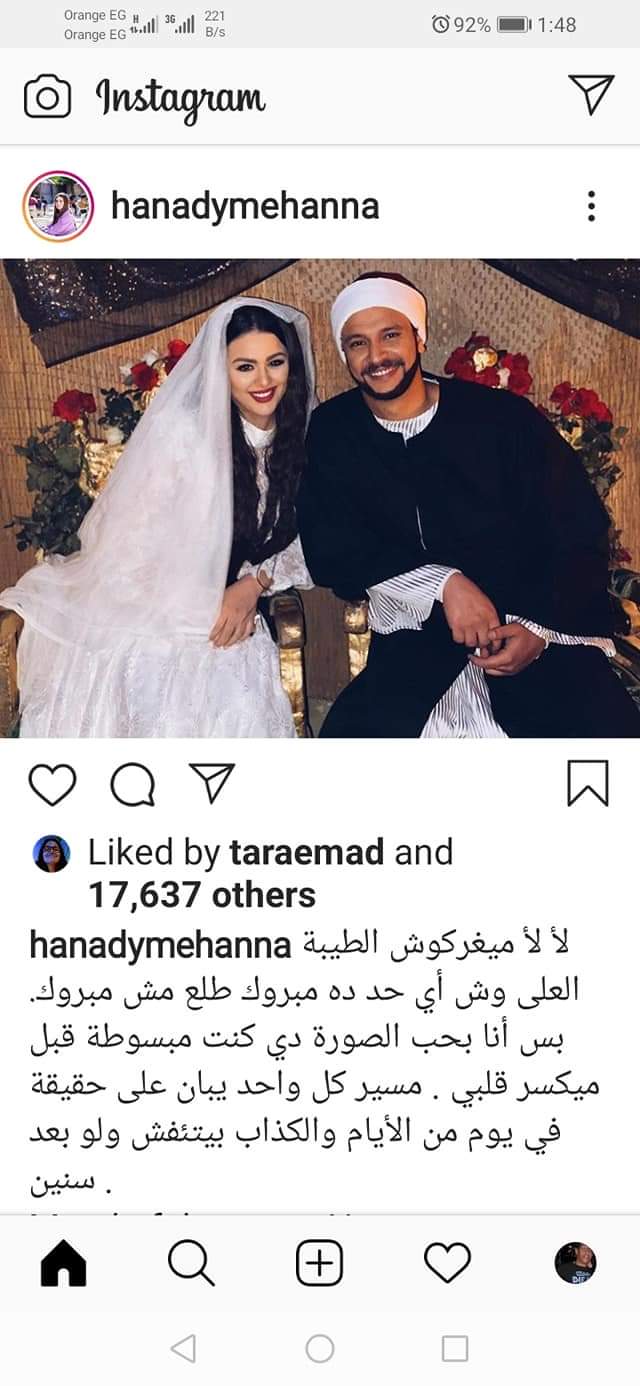Like the post with heart icon
This screenshot has width=640, height=1386.
click(52, 784)
